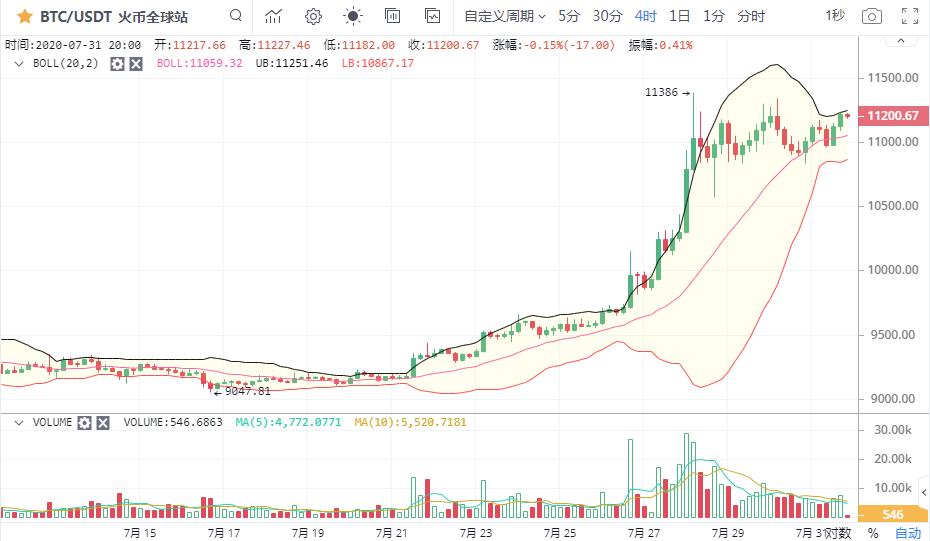Remove the BOLL indicator with X
This screenshot has height=541, width=930.
(136, 63)
